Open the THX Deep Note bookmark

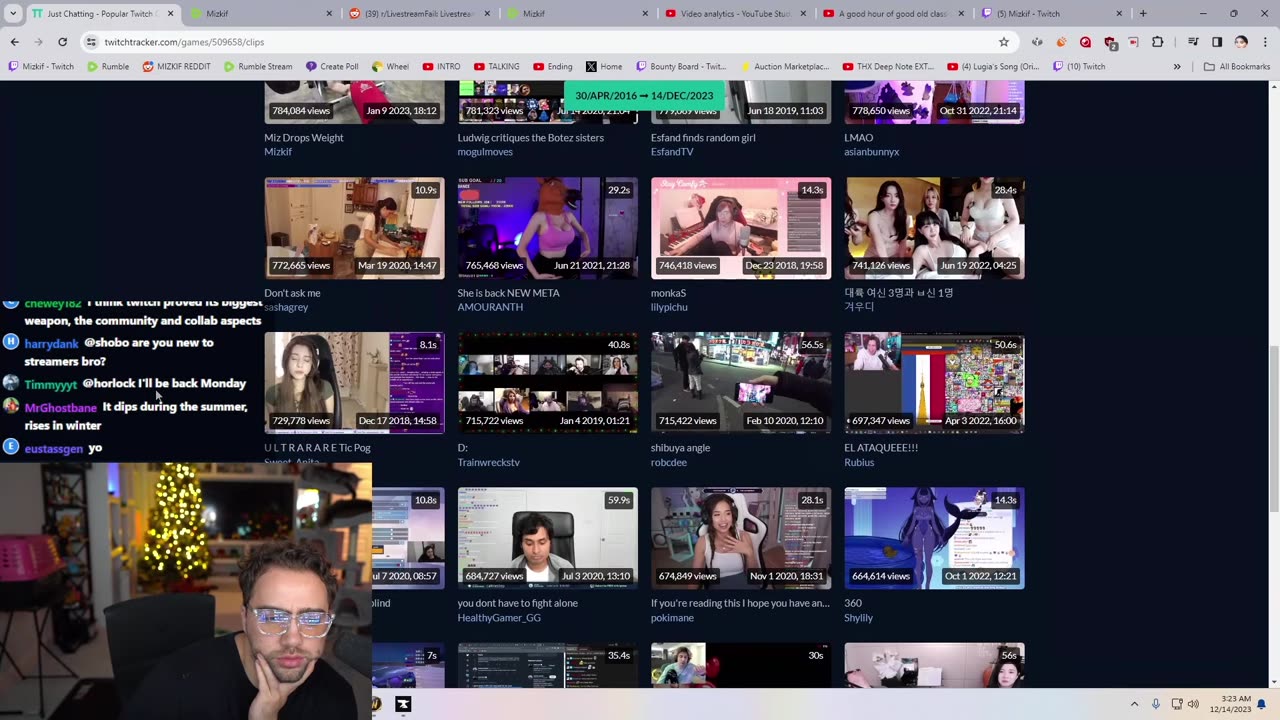click(888, 67)
